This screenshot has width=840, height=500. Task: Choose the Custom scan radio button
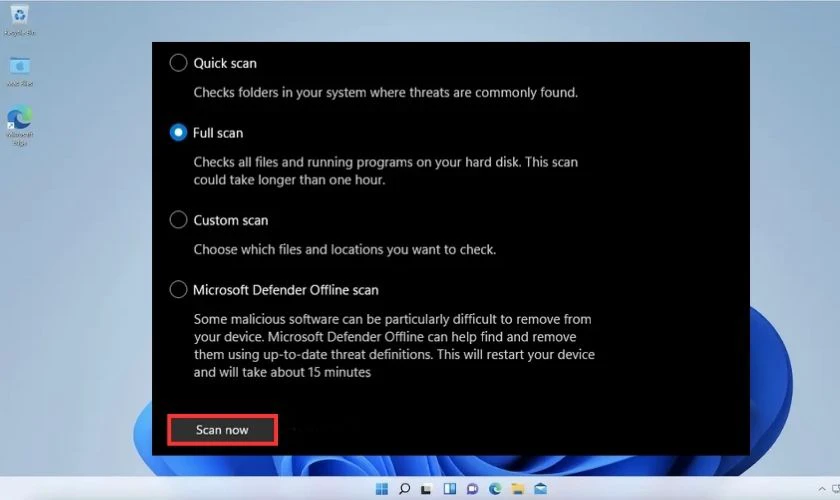pos(178,220)
